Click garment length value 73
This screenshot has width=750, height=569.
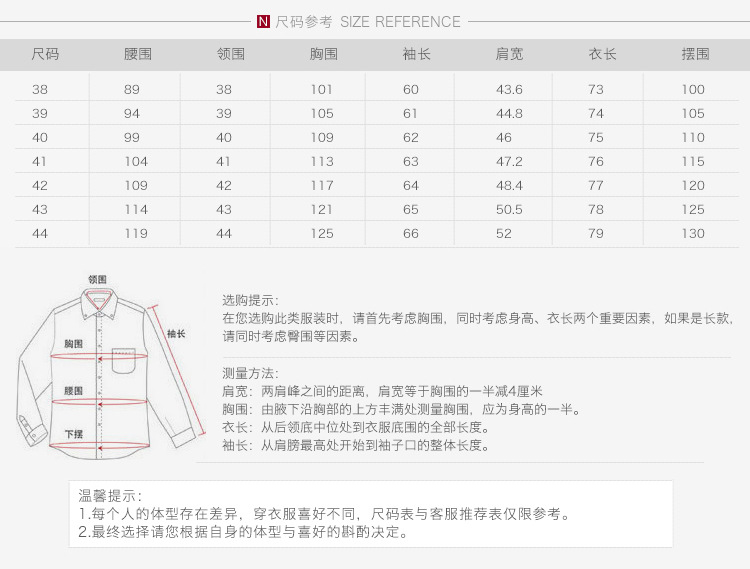click(596, 89)
